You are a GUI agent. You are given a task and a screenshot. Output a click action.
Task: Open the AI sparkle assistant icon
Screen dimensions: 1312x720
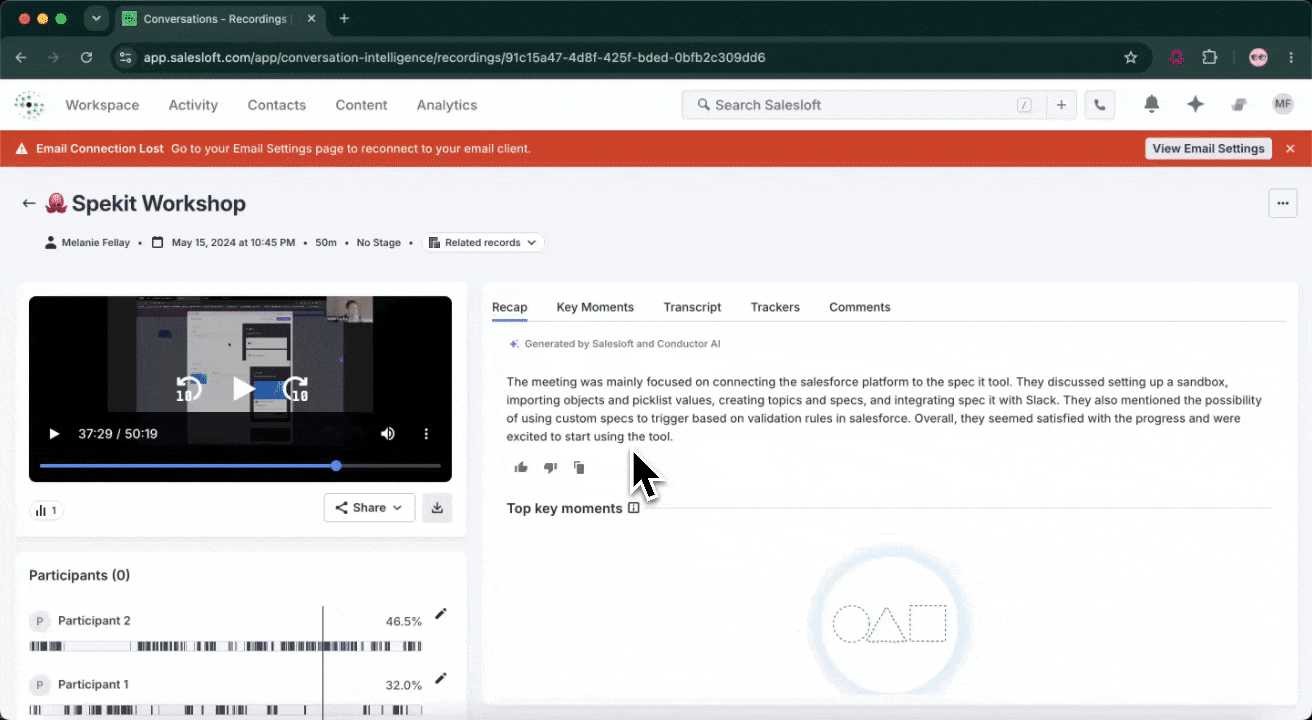[1195, 104]
